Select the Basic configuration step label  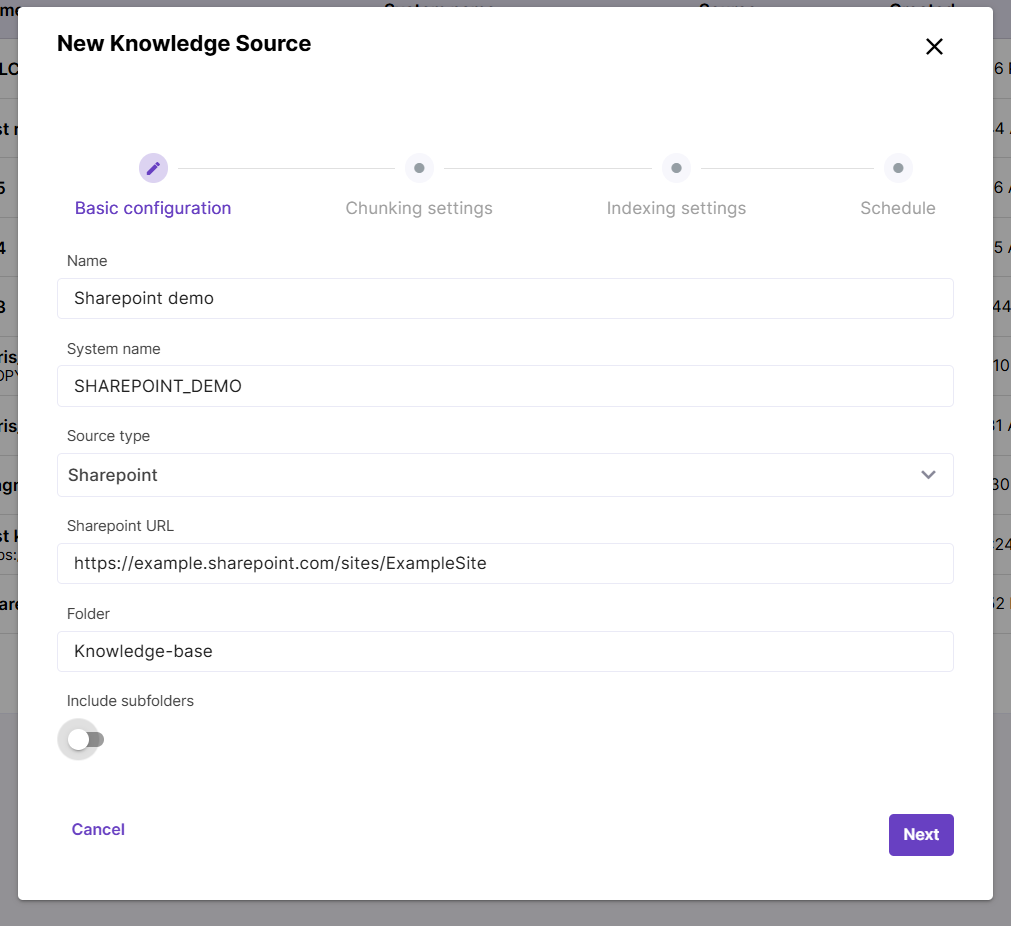tap(153, 208)
